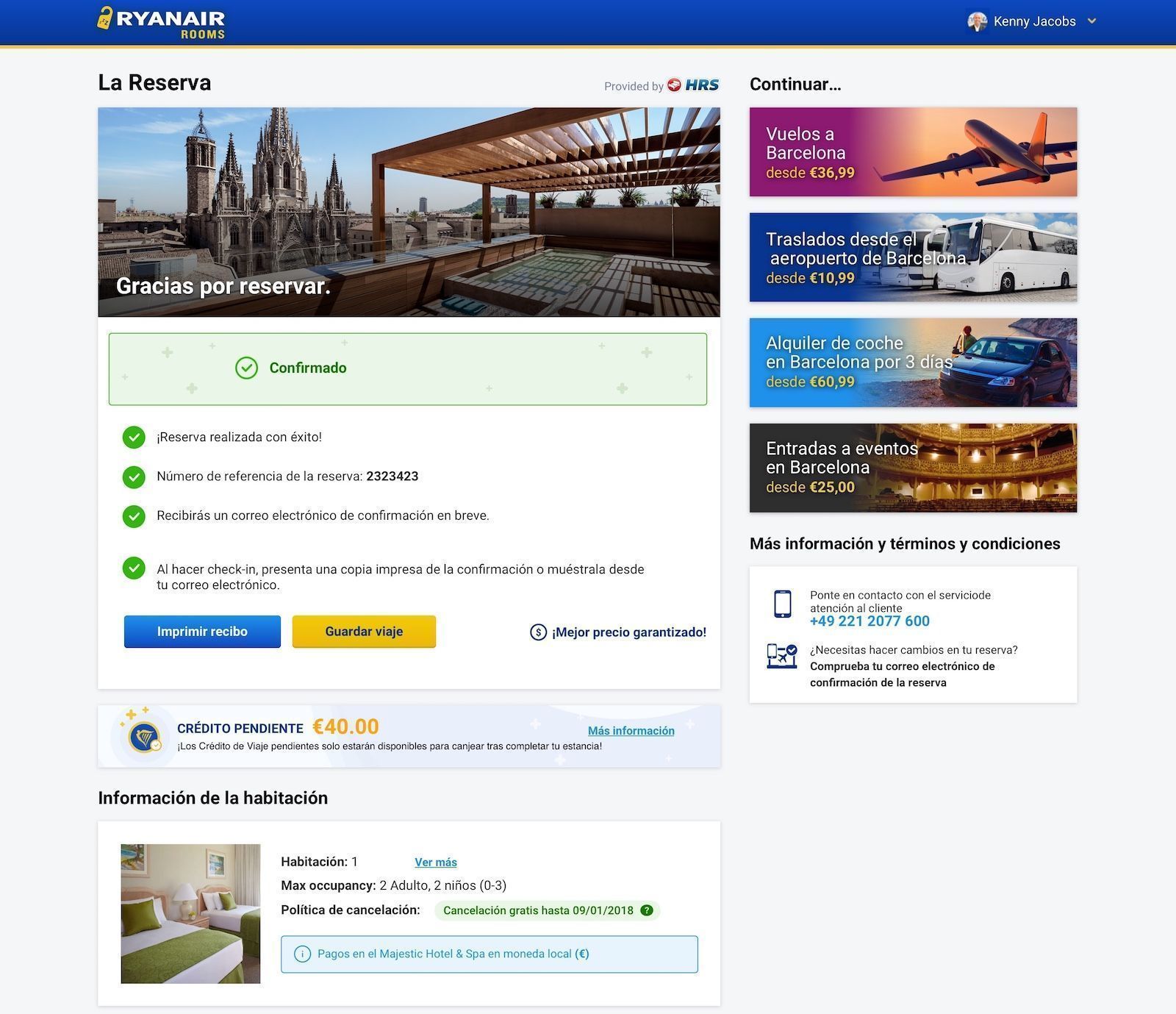Image resolution: width=1176 pixels, height=1014 pixels.
Task: Click the mobile phone contact icon
Action: tap(783, 604)
